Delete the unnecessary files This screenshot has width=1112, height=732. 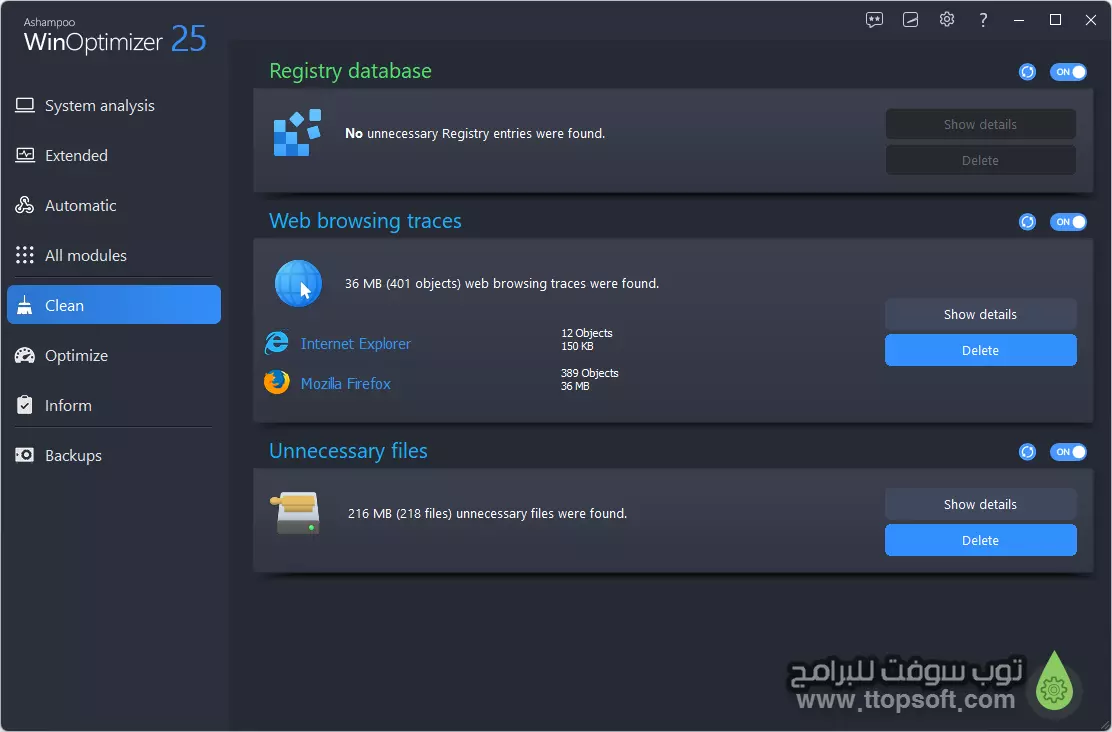980,540
